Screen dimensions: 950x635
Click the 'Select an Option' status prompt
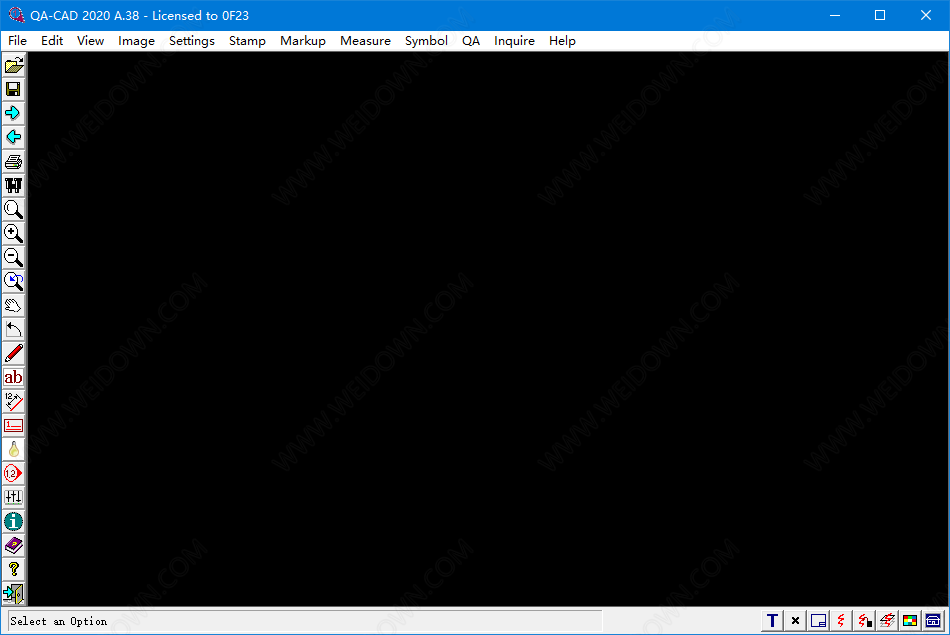(x=59, y=621)
